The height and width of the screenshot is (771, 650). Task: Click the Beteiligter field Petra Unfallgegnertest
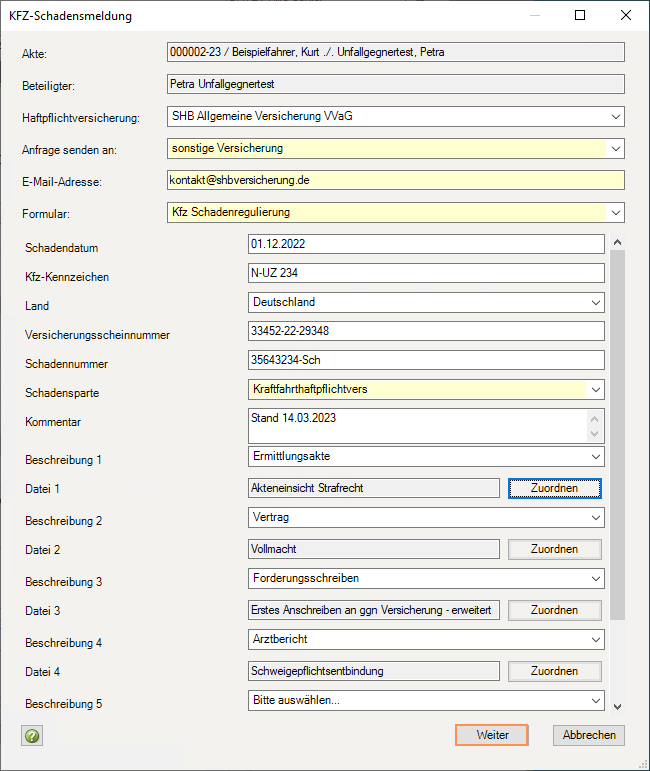(x=396, y=84)
